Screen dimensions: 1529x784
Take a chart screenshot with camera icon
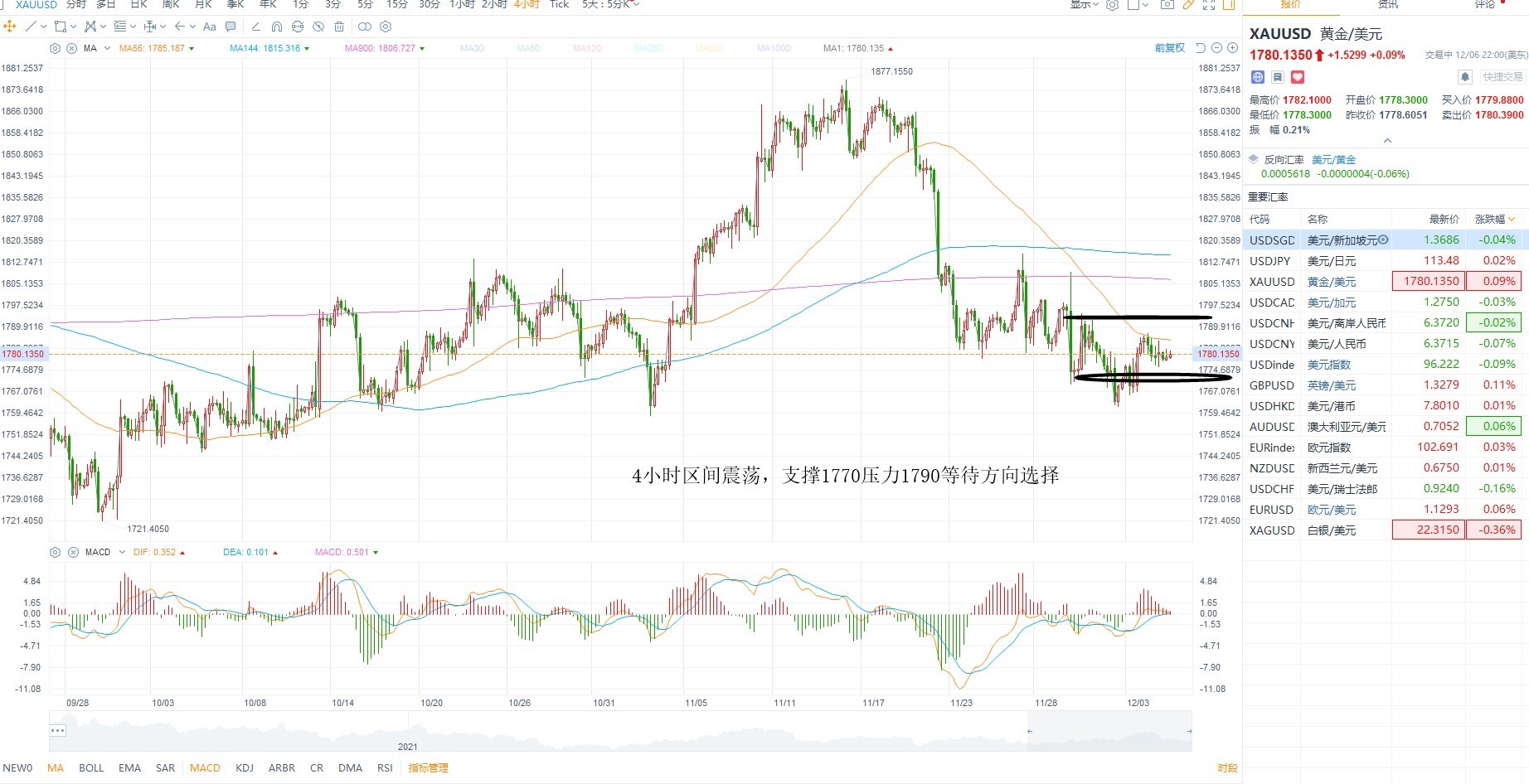[1167, 4]
